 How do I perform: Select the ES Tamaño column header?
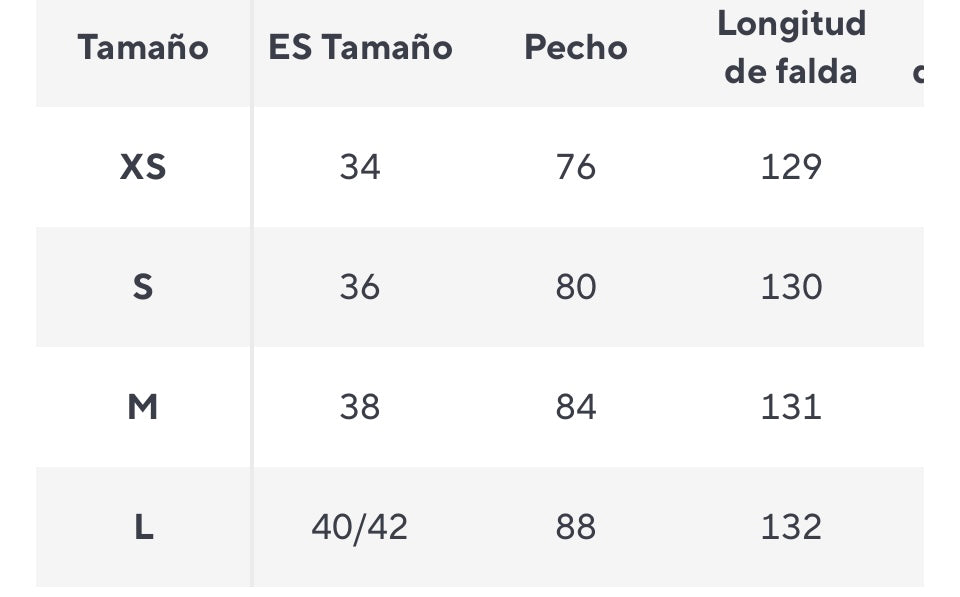[x=360, y=47]
